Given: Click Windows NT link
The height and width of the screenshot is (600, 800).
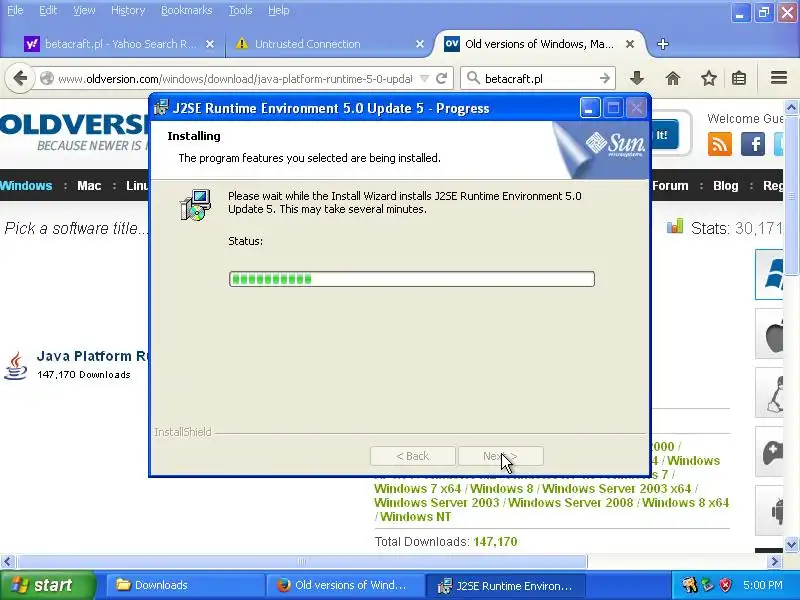Looking at the screenshot, I should 416,517.
